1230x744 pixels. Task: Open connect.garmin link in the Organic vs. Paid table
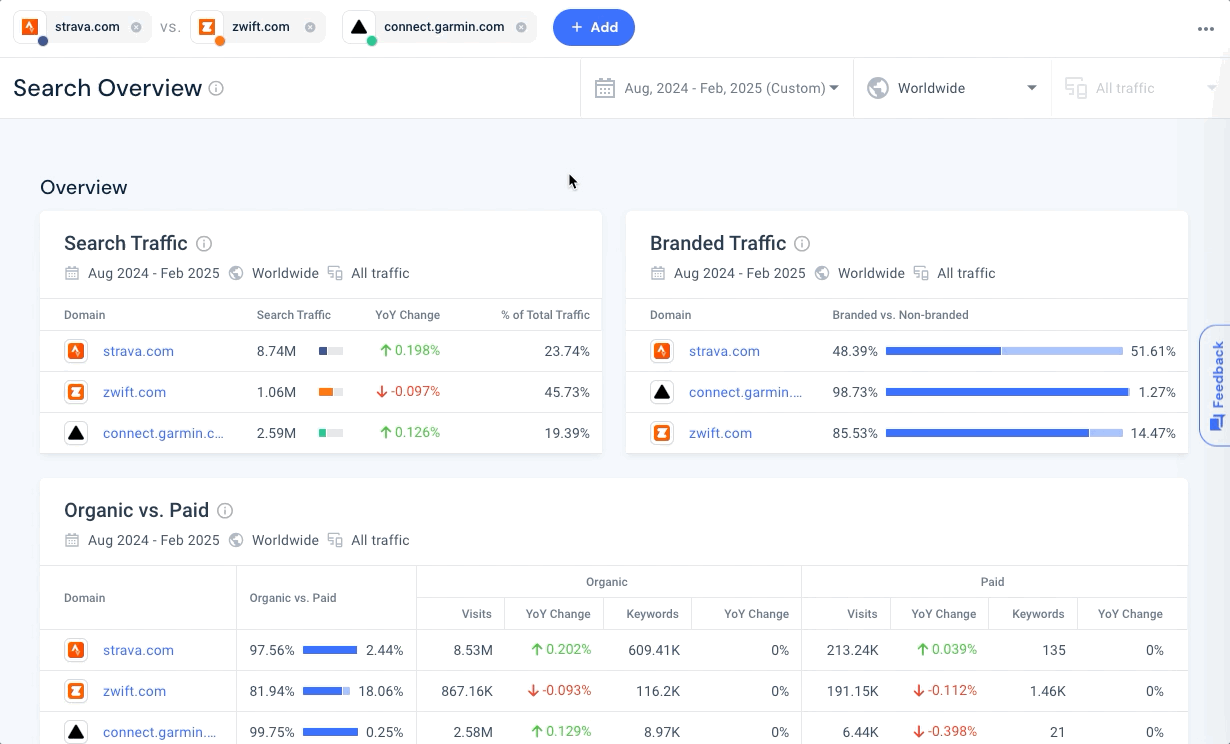(x=160, y=732)
